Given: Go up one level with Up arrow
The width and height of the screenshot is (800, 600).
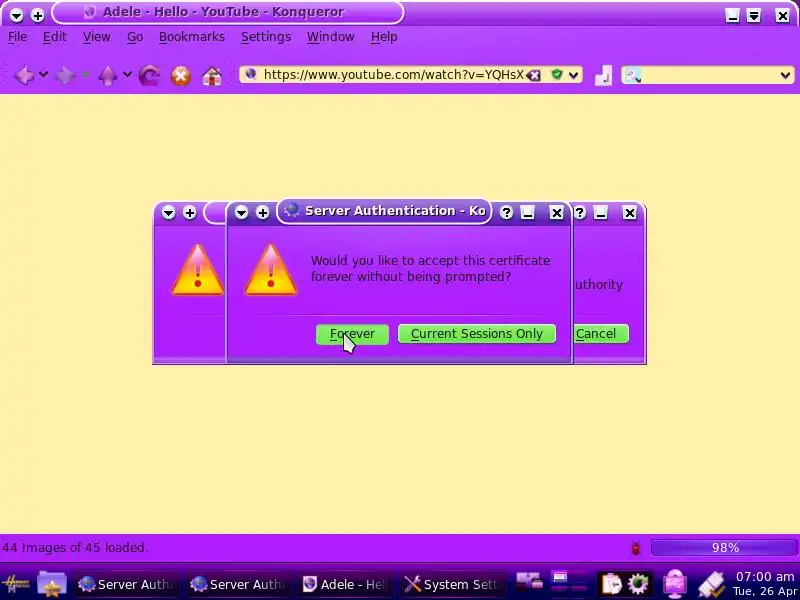Looking at the screenshot, I should pos(108,76).
